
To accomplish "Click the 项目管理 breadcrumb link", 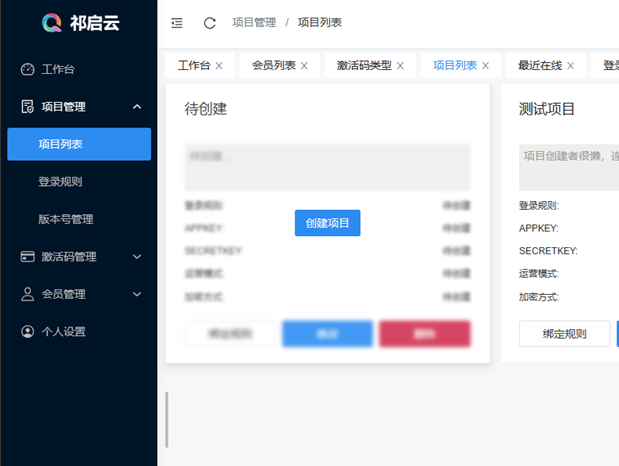I will click(x=257, y=22).
